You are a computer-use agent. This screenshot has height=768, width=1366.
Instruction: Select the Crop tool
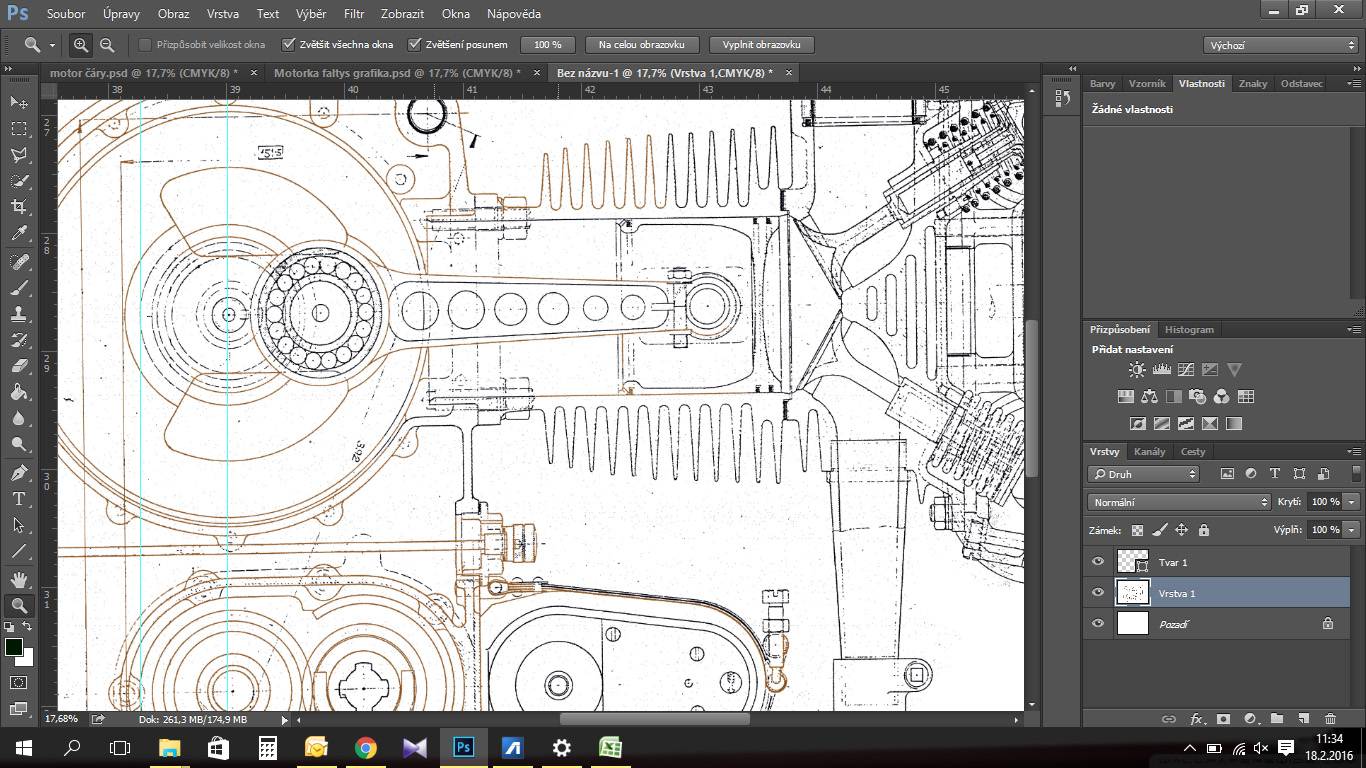[x=19, y=207]
